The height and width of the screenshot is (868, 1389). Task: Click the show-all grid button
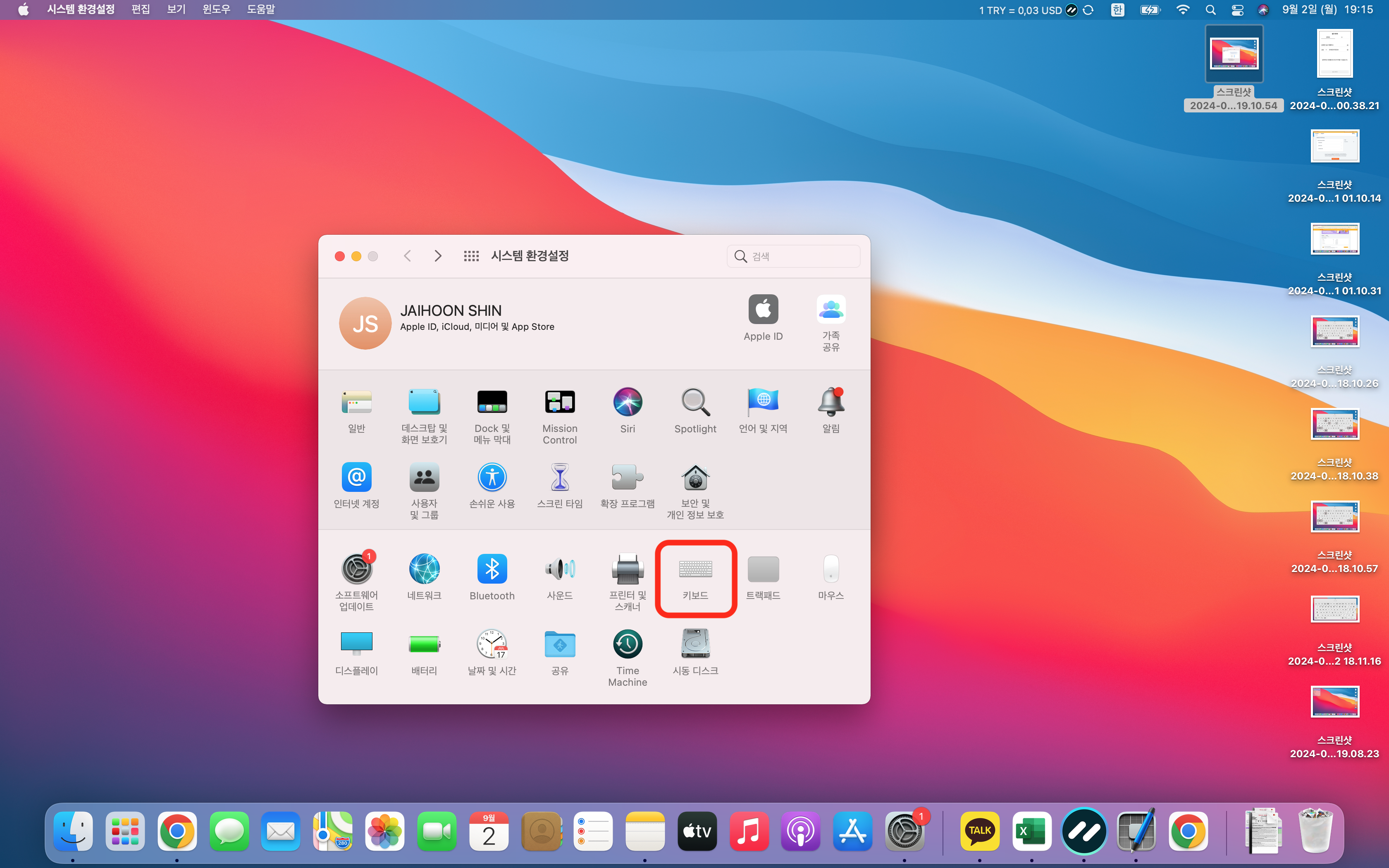pyautogui.click(x=471, y=256)
